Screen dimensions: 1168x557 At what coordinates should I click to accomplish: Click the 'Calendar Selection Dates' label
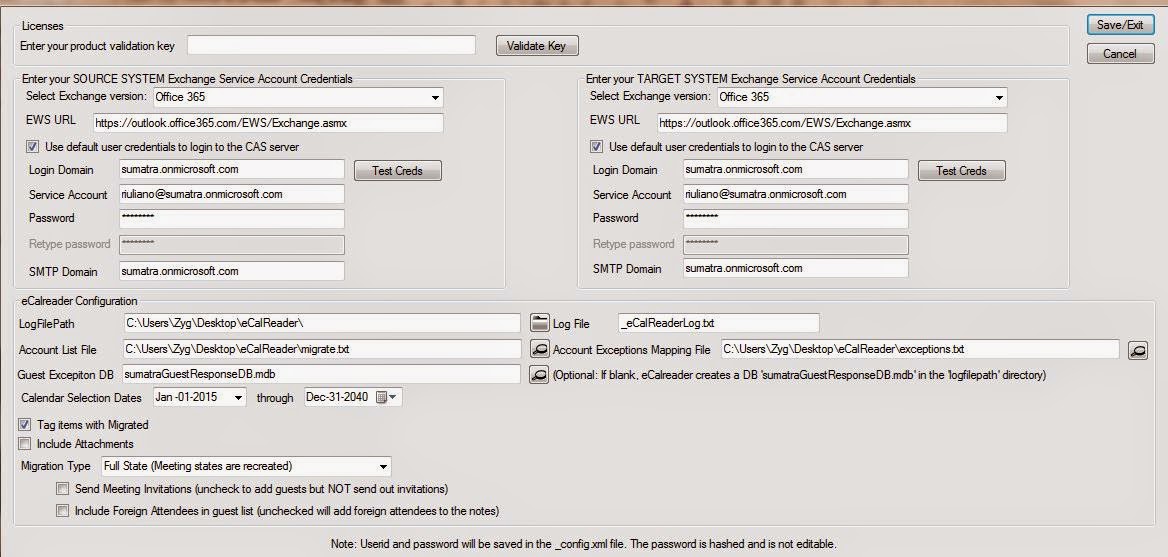tap(82, 398)
